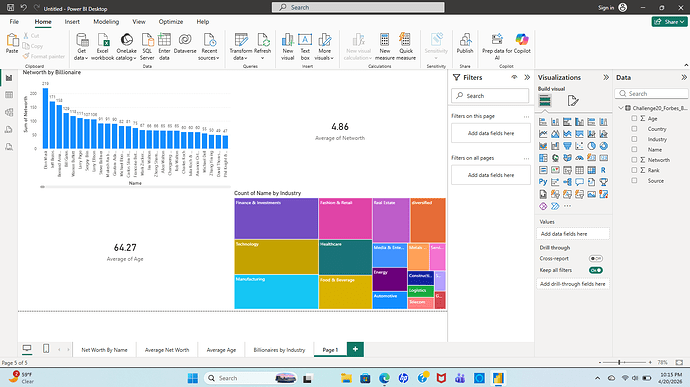Add a new report page
The image size is (690, 387).
coord(355,349)
